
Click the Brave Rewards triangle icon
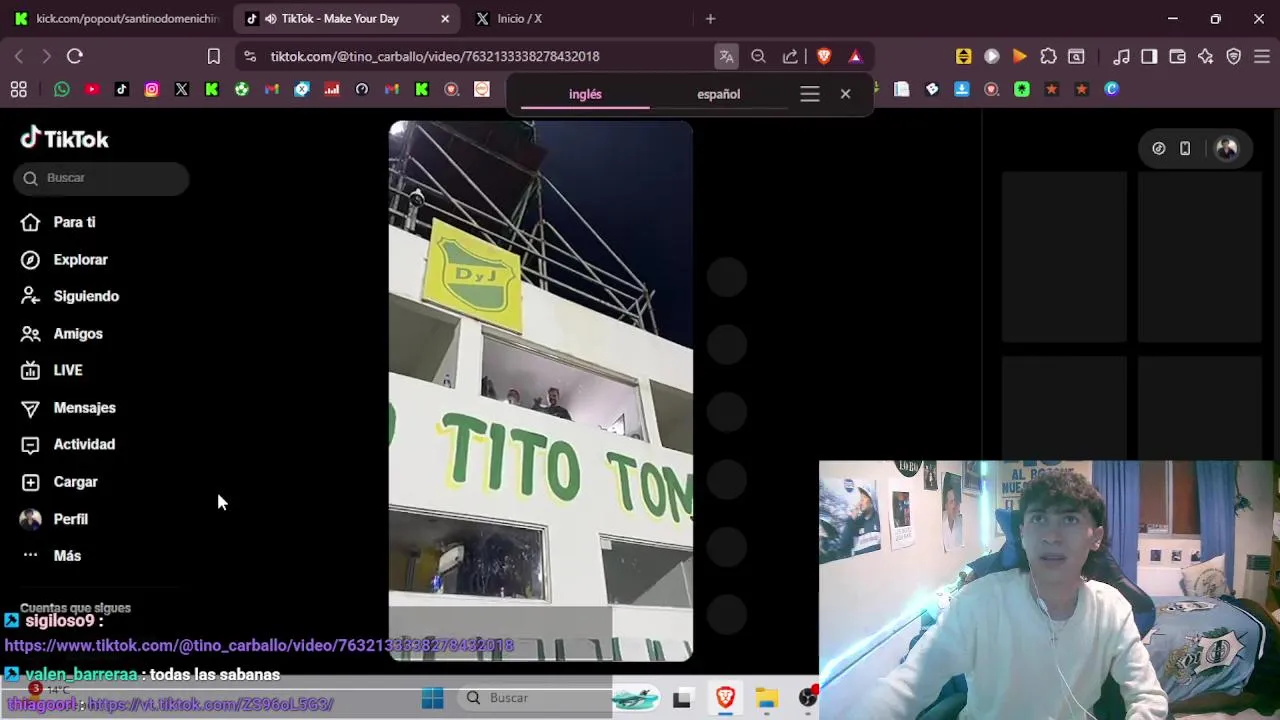pyautogui.click(x=855, y=56)
